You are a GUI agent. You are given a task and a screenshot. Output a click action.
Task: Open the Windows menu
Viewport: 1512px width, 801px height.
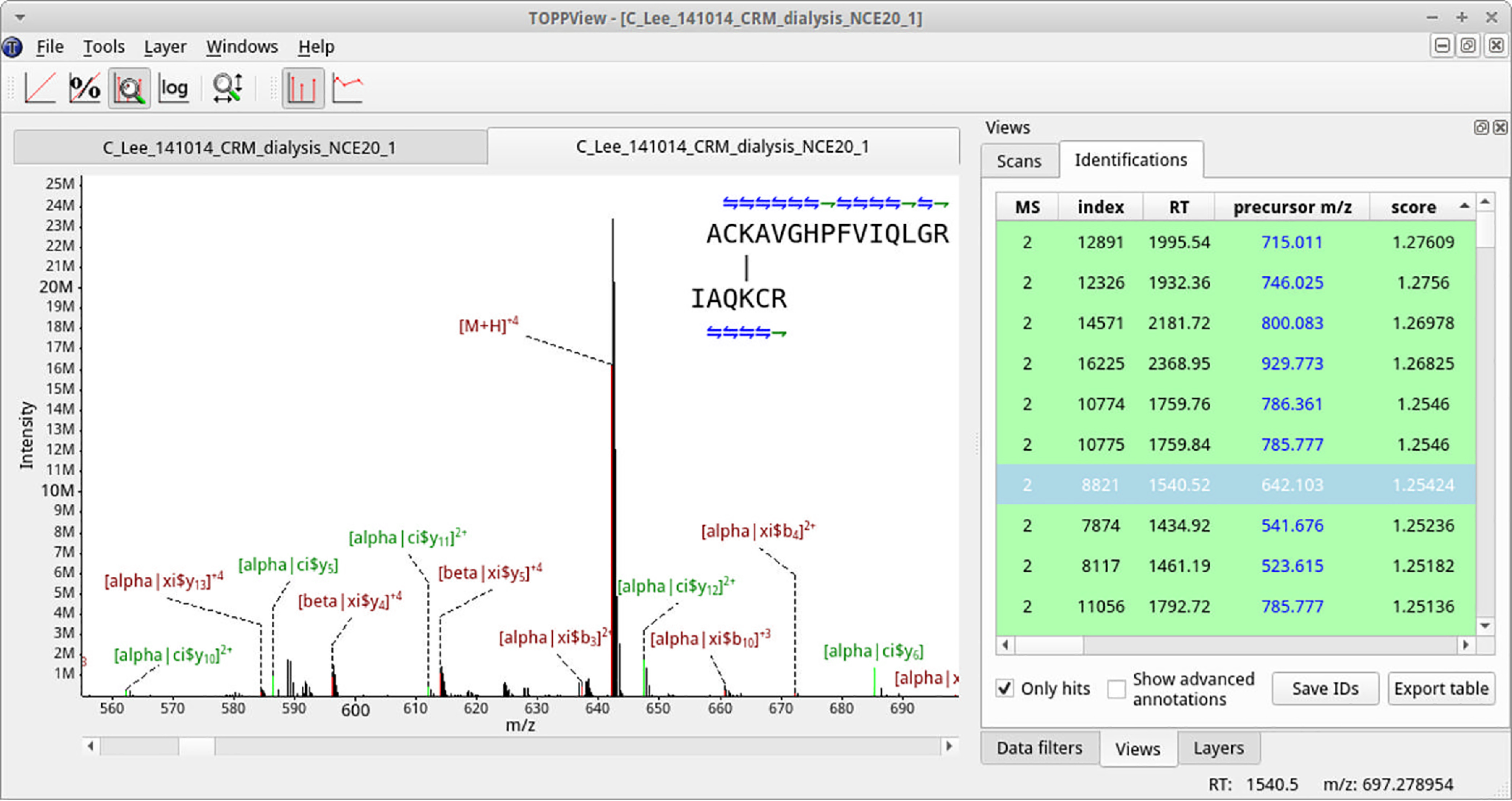[x=242, y=47]
